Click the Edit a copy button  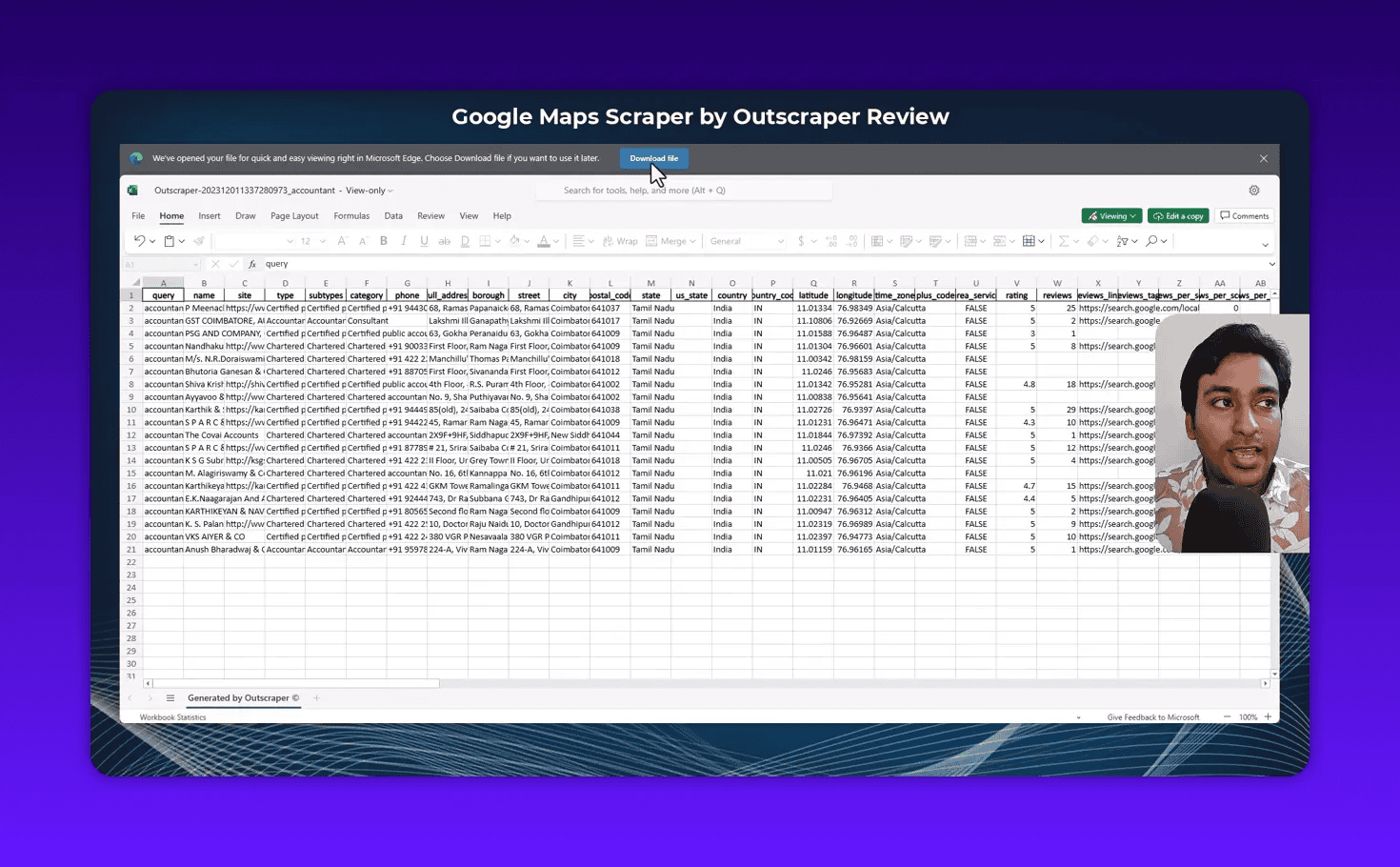(1178, 215)
